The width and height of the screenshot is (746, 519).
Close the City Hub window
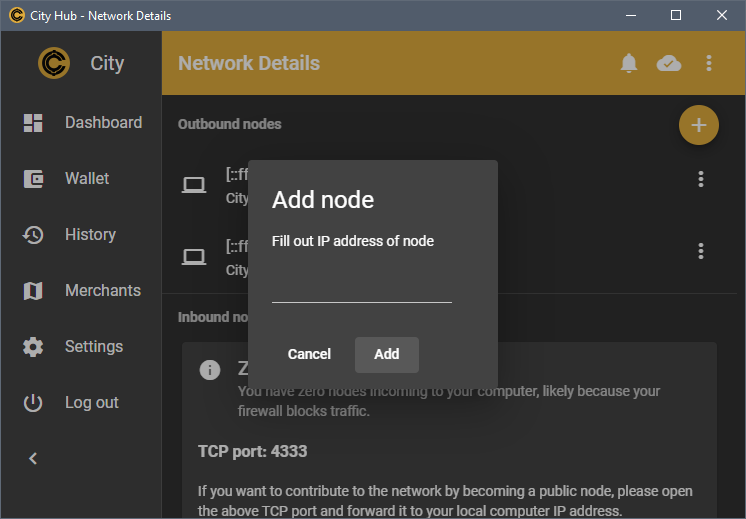tap(722, 15)
